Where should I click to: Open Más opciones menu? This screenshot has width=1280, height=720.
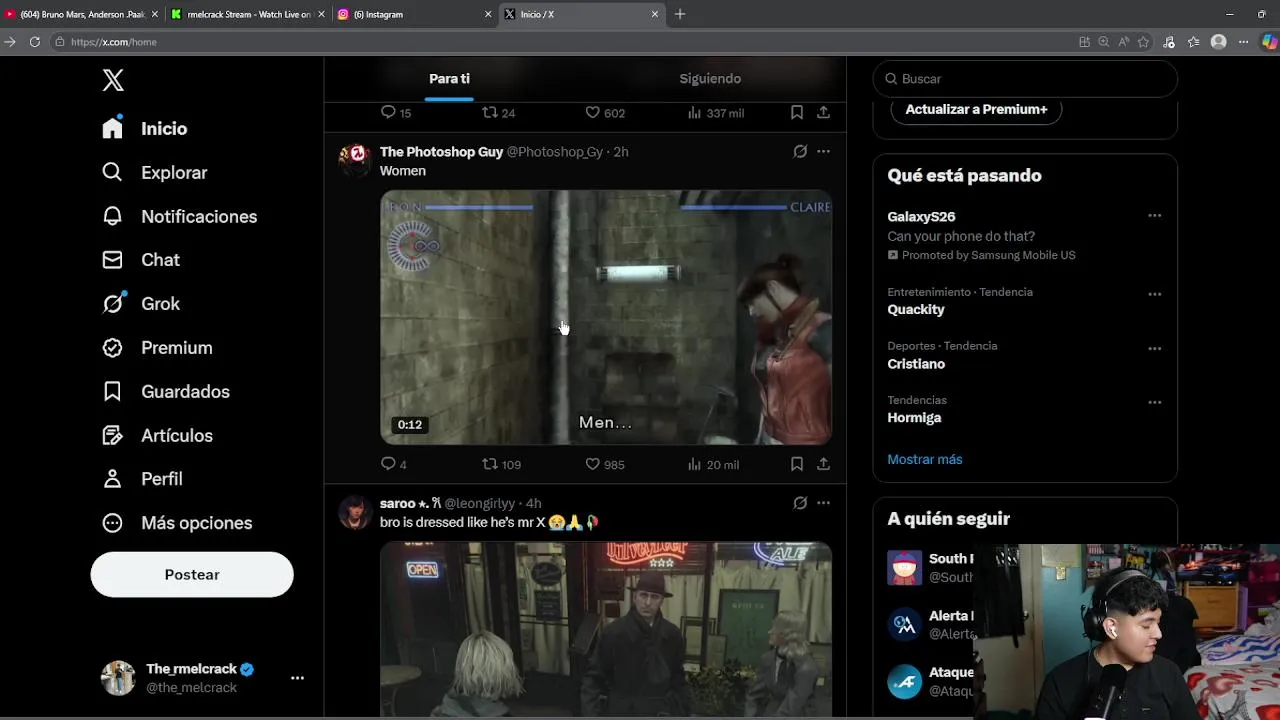(x=177, y=523)
